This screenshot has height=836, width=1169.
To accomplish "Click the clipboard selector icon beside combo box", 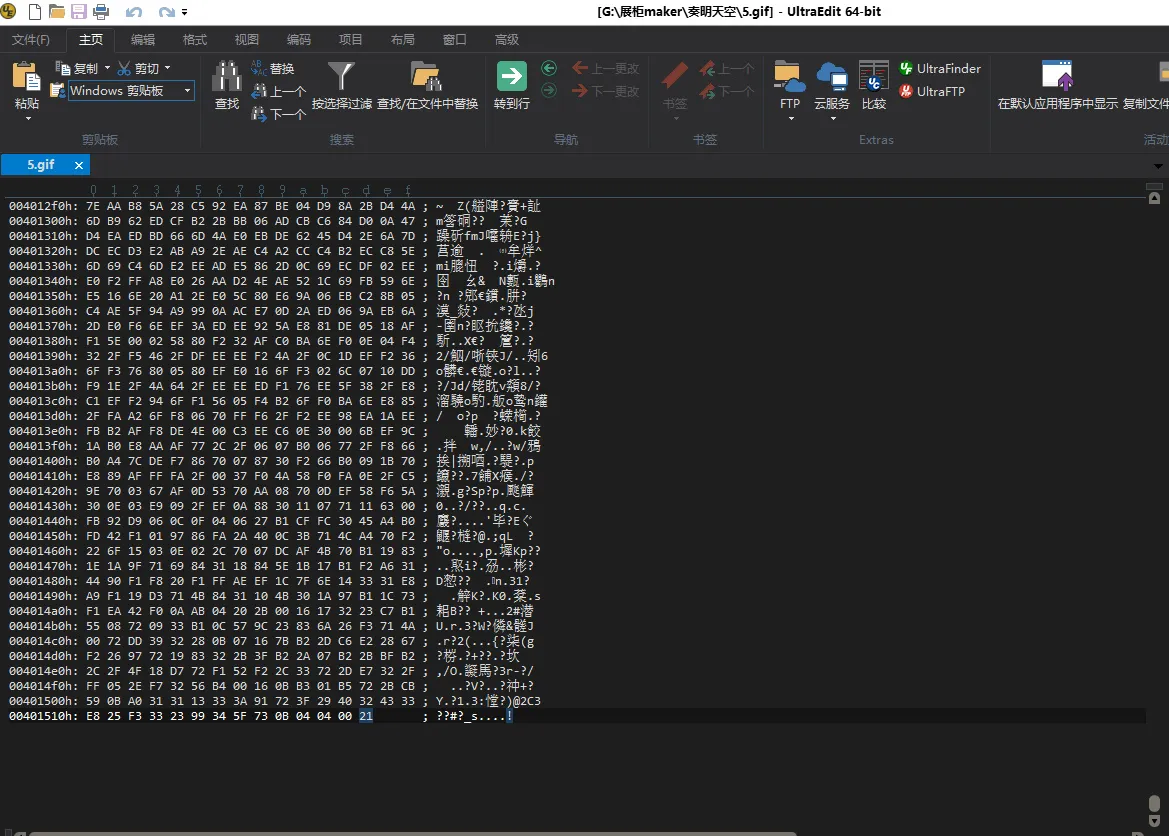I will click(57, 90).
